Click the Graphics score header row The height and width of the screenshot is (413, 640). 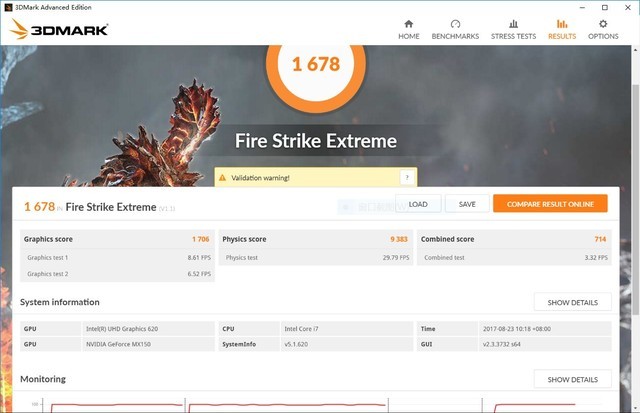point(116,240)
